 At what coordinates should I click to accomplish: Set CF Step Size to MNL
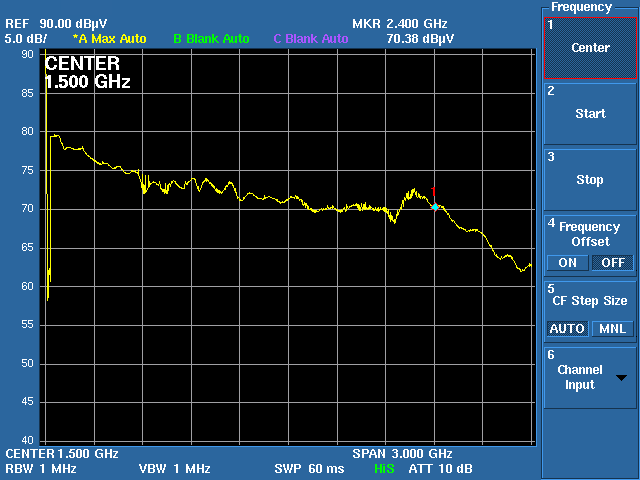click(x=613, y=329)
